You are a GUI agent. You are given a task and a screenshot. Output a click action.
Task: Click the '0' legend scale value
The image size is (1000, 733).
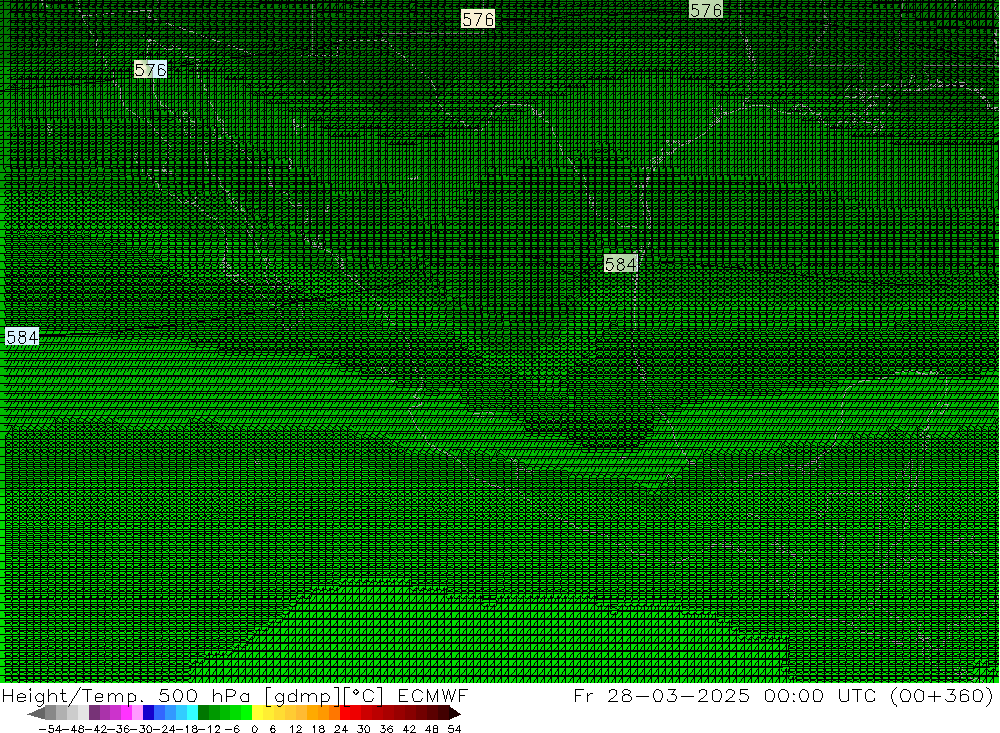254,729
